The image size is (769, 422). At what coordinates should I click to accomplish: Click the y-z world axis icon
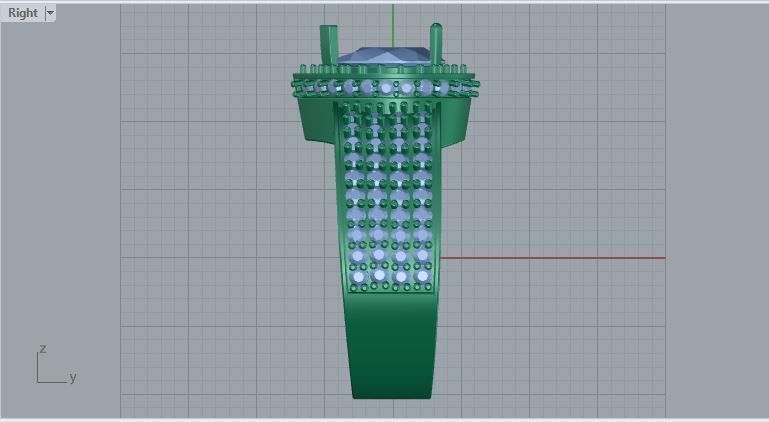click(56, 365)
